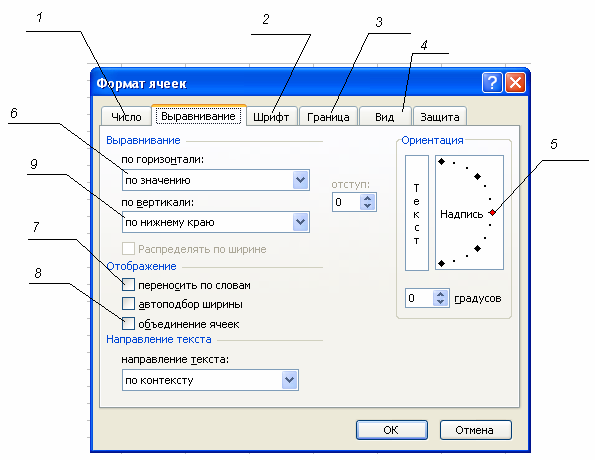Decrease градусов value with down arrow
This screenshot has width=595, height=460.
pyautogui.click(x=440, y=302)
